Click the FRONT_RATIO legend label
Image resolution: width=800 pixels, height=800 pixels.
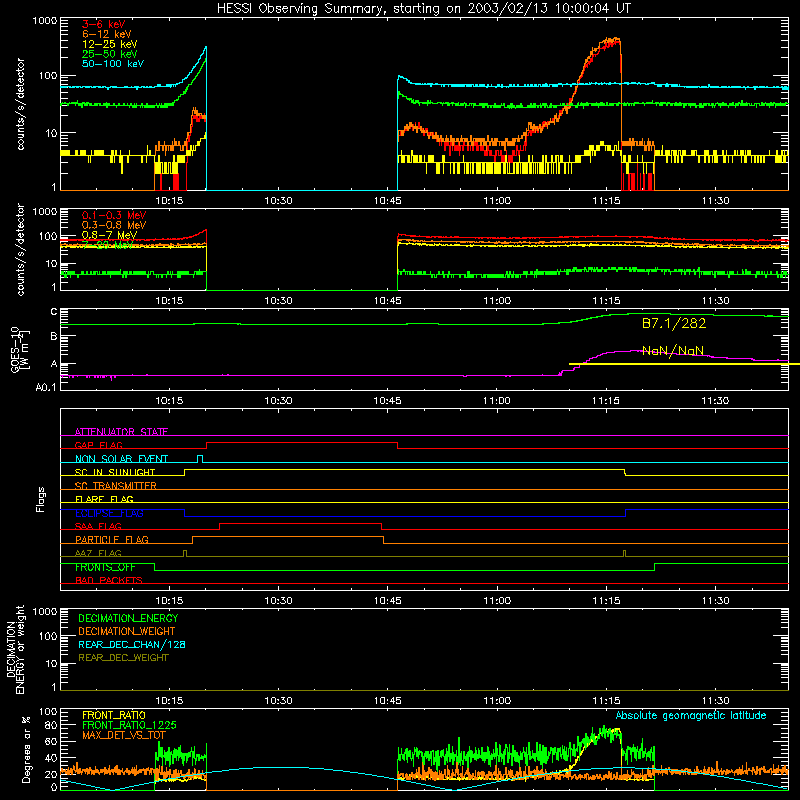coord(114,715)
